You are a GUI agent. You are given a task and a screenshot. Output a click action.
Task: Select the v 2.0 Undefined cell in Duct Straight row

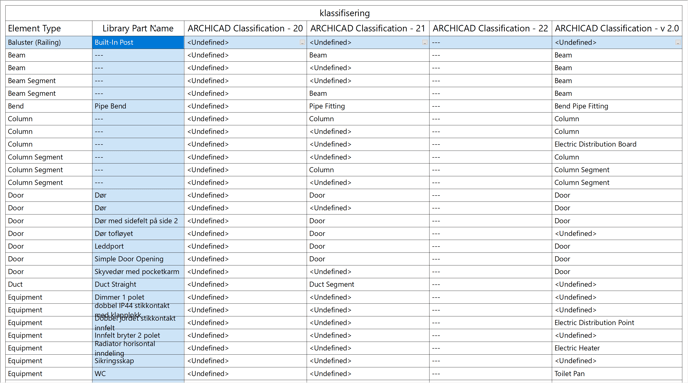coord(617,284)
